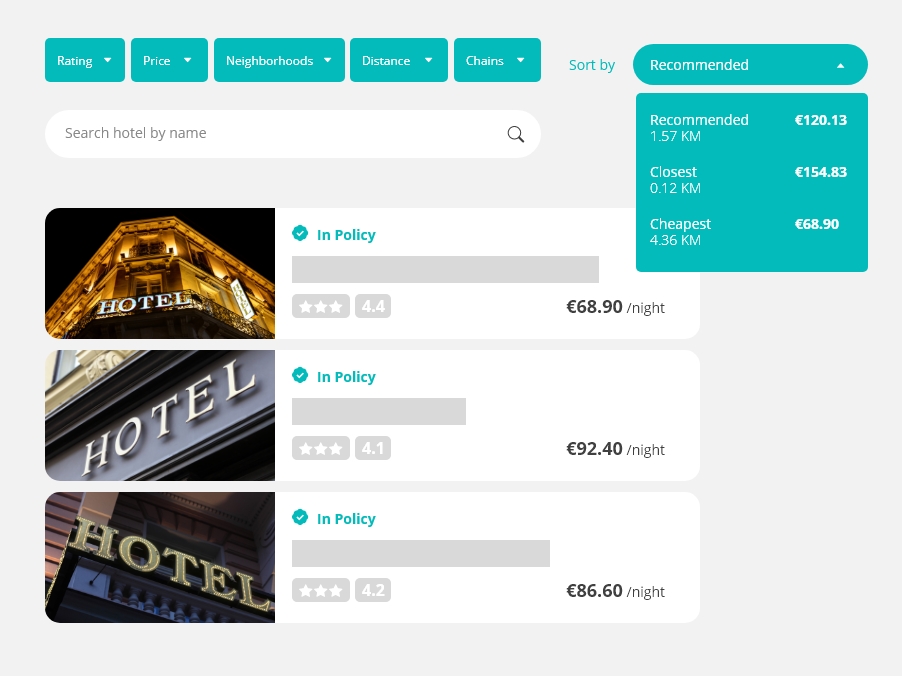Click the 4.4 rating score badge
Image resolution: width=902 pixels, height=676 pixels.
click(x=372, y=306)
